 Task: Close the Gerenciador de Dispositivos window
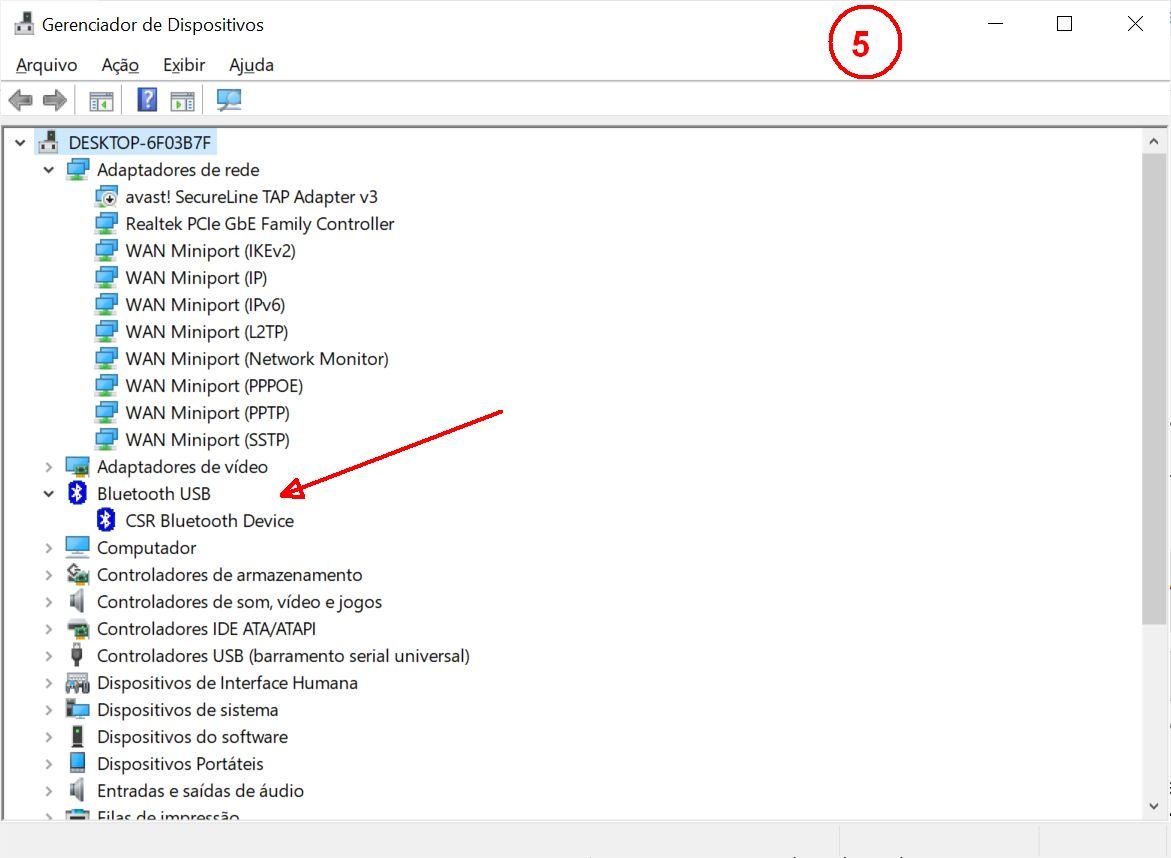1134,24
